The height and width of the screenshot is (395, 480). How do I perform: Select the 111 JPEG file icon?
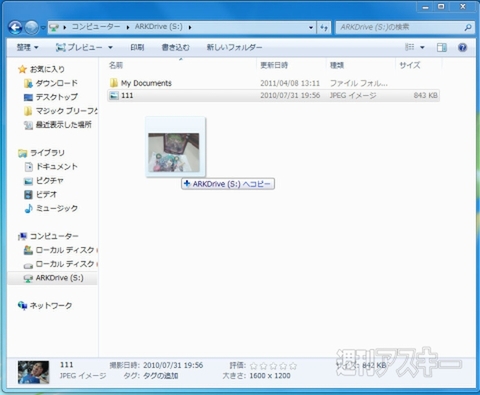click(x=114, y=96)
